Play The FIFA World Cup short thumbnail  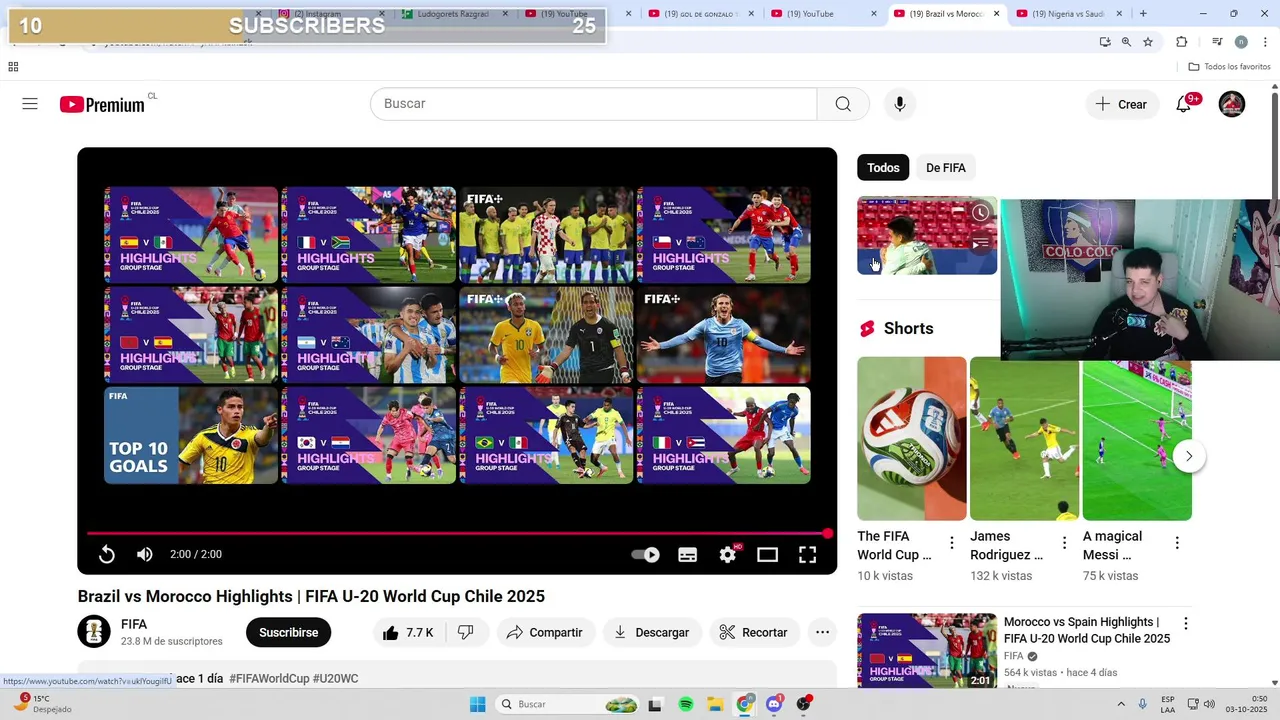(x=912, y=438)
